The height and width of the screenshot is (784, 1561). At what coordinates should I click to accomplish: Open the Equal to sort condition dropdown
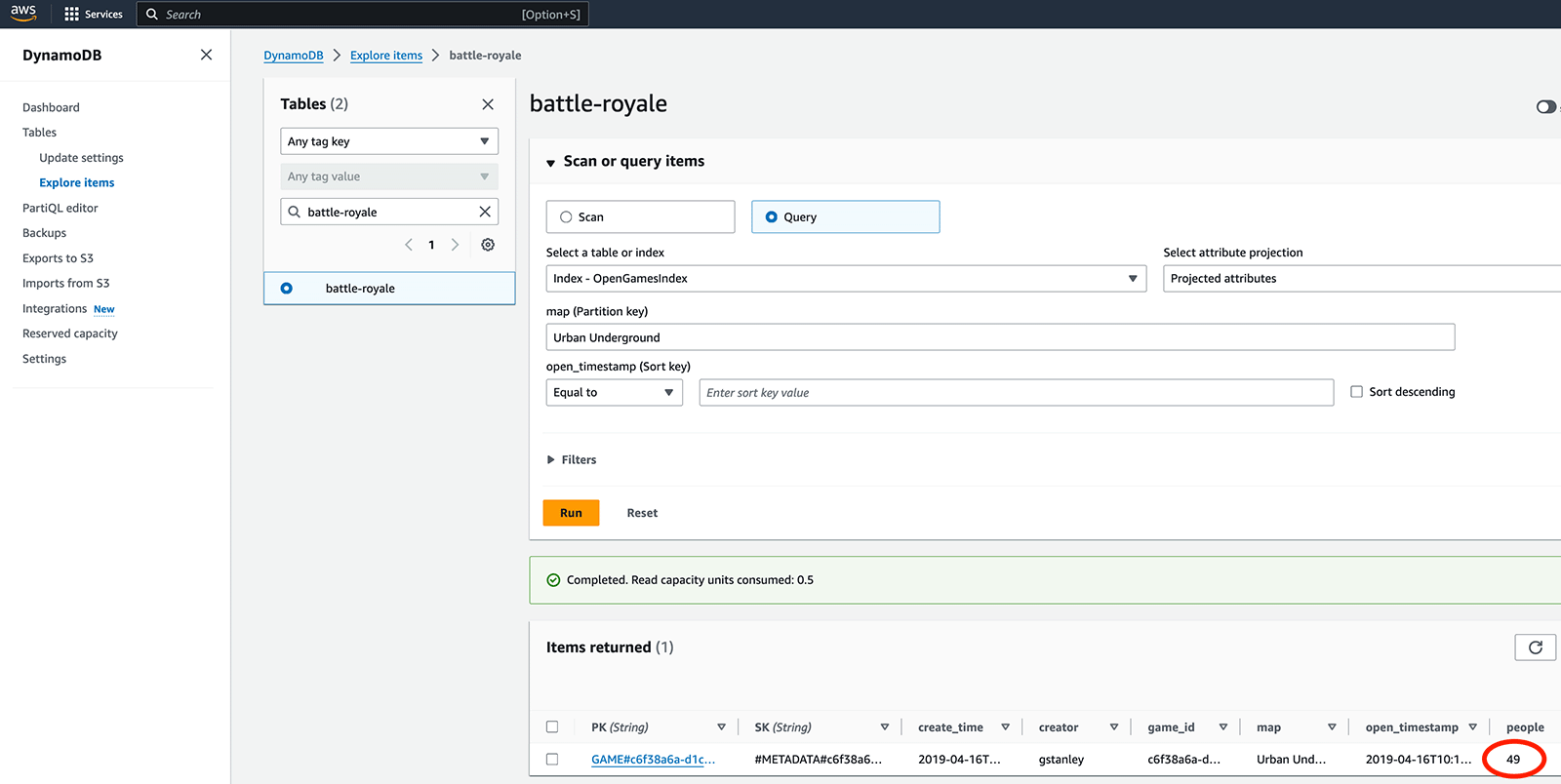pyautogui.click(x=615, y=393)
